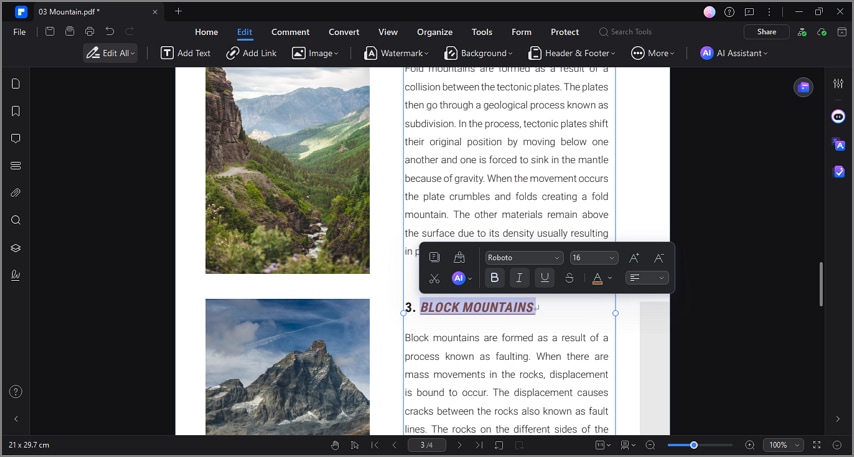
Task: Click the Cut scissors icon in floating toolbar
Action: coord(434,278)
